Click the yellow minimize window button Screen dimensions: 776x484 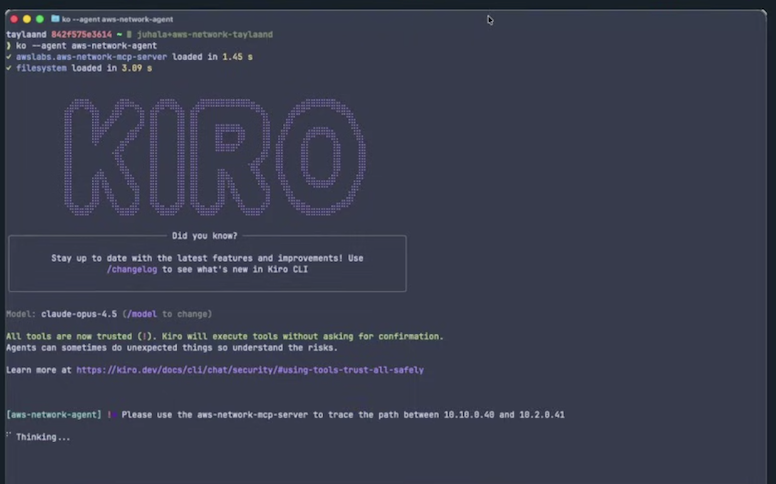(x=27, y=19)
